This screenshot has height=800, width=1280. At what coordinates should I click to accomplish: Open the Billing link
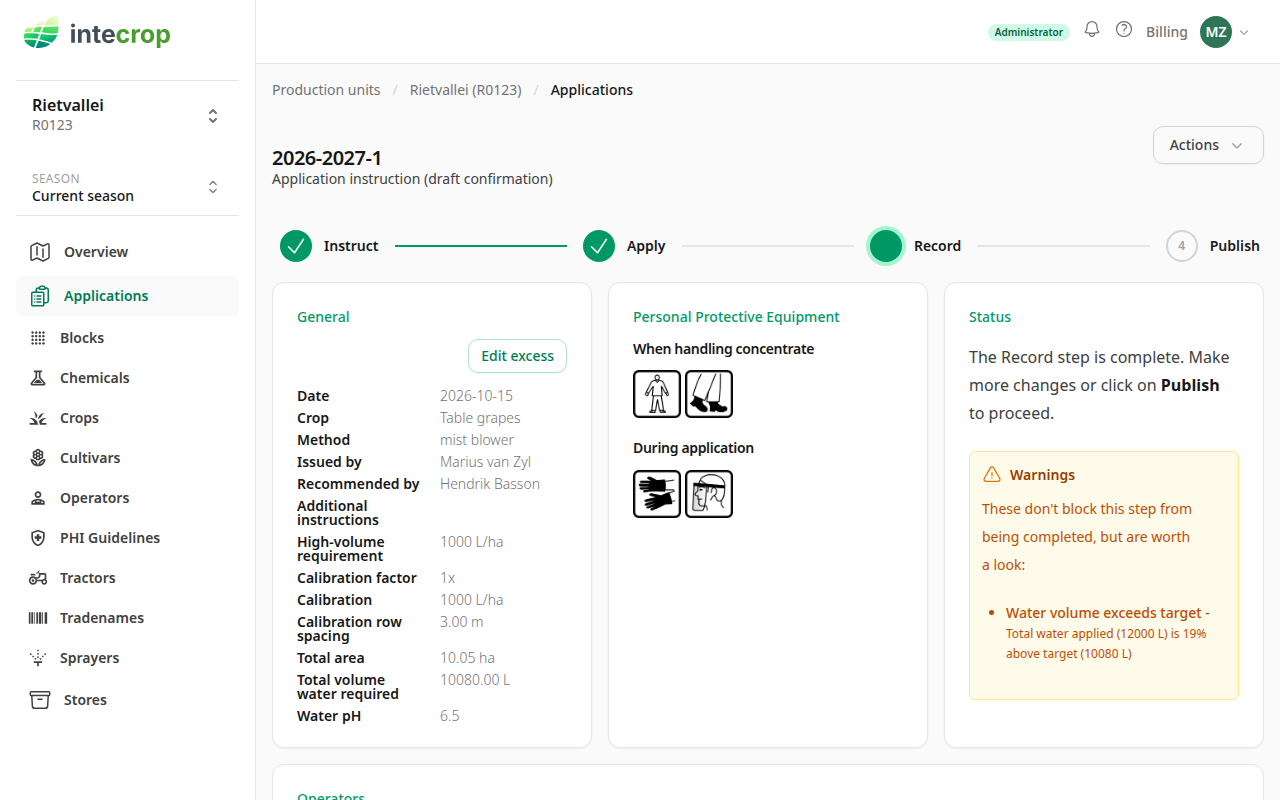pos(1167,32)
